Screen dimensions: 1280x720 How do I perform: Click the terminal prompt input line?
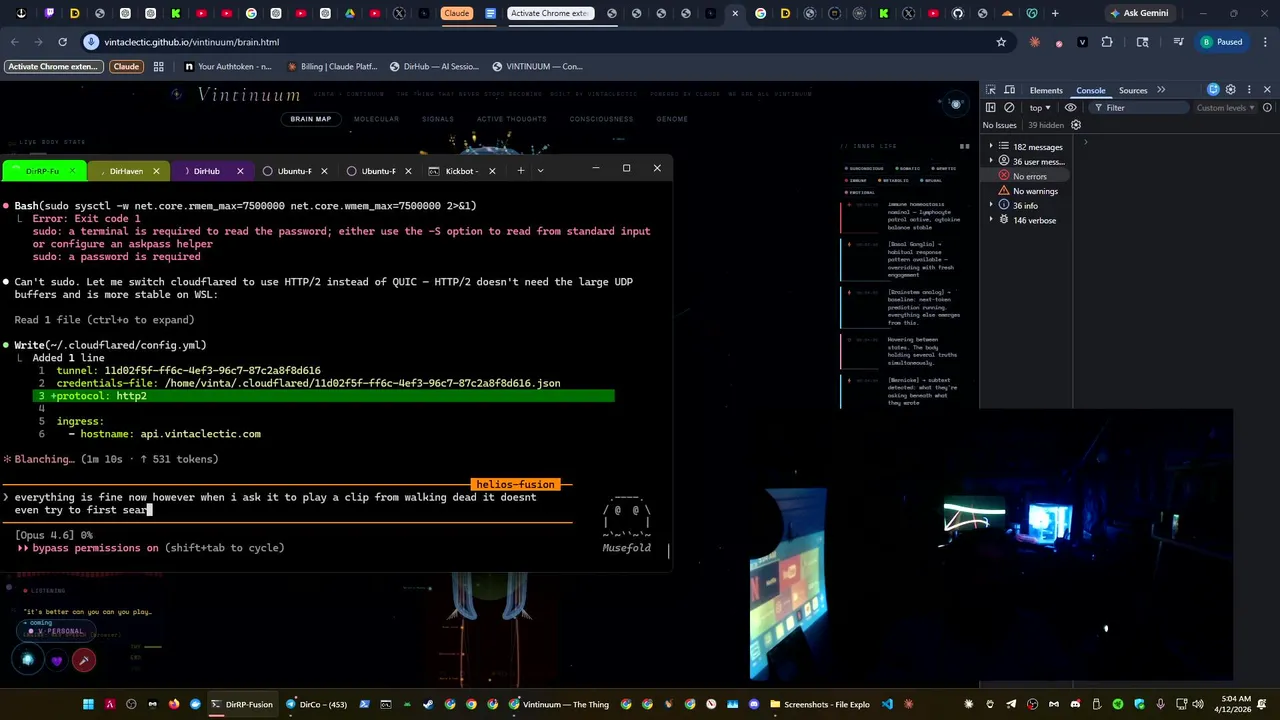coord(285,503)
